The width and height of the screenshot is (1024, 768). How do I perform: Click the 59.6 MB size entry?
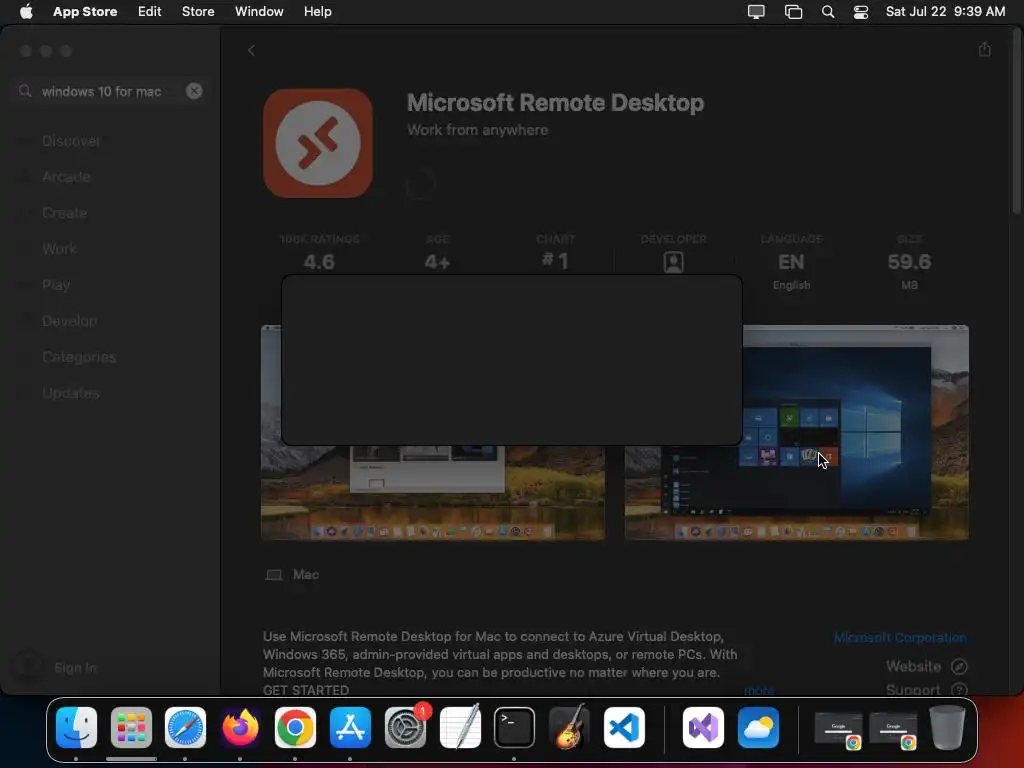pos(909,262)
